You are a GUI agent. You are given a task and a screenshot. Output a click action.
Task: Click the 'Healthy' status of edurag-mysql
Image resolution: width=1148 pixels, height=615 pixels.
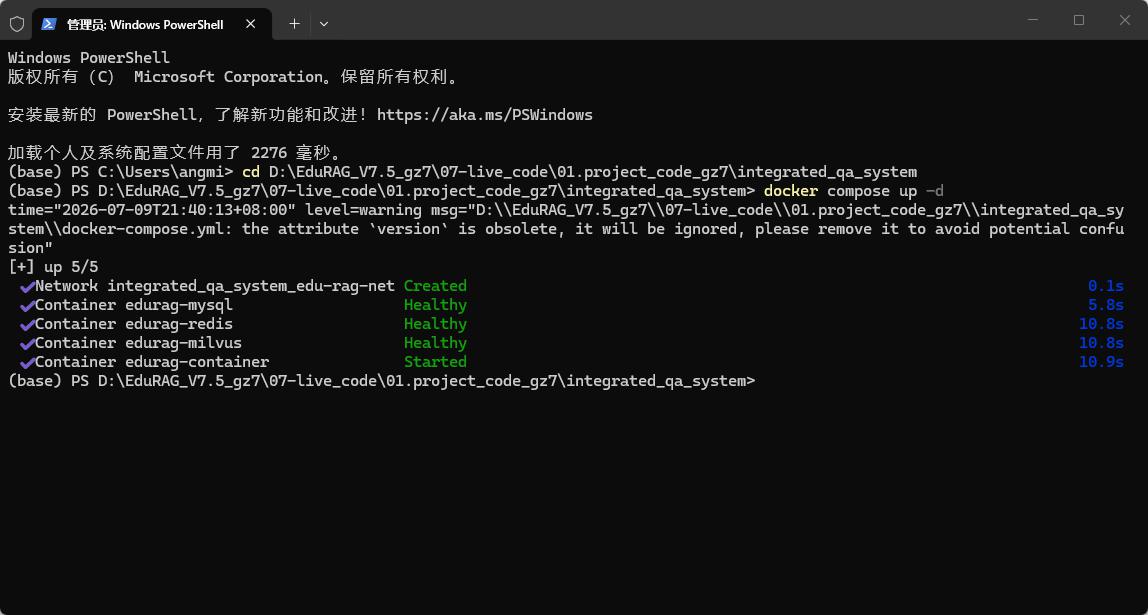pos(435,305)
